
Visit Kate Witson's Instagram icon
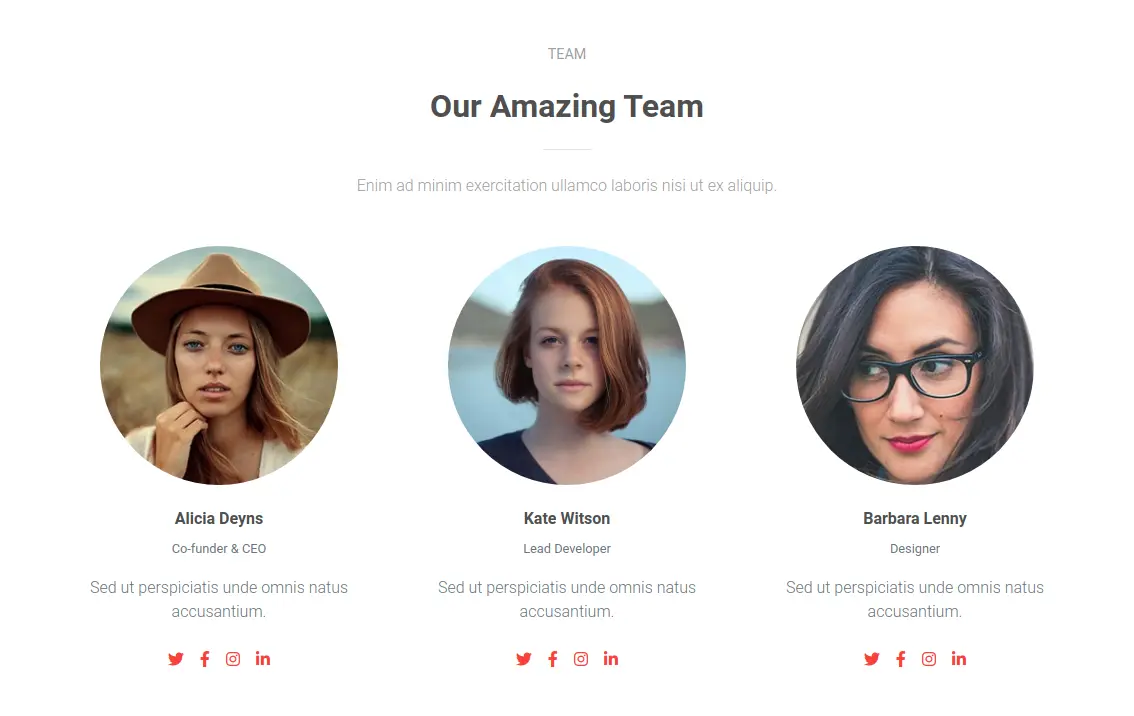pyautogui.click(x=581, y=659)
